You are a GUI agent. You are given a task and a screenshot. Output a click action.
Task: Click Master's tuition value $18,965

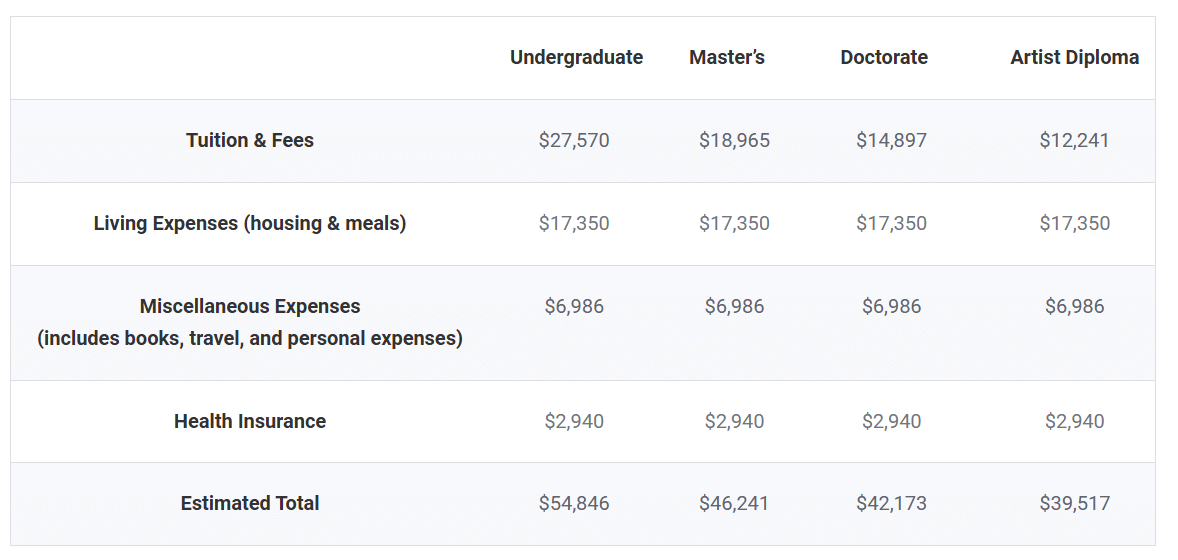tap(734, 140)
